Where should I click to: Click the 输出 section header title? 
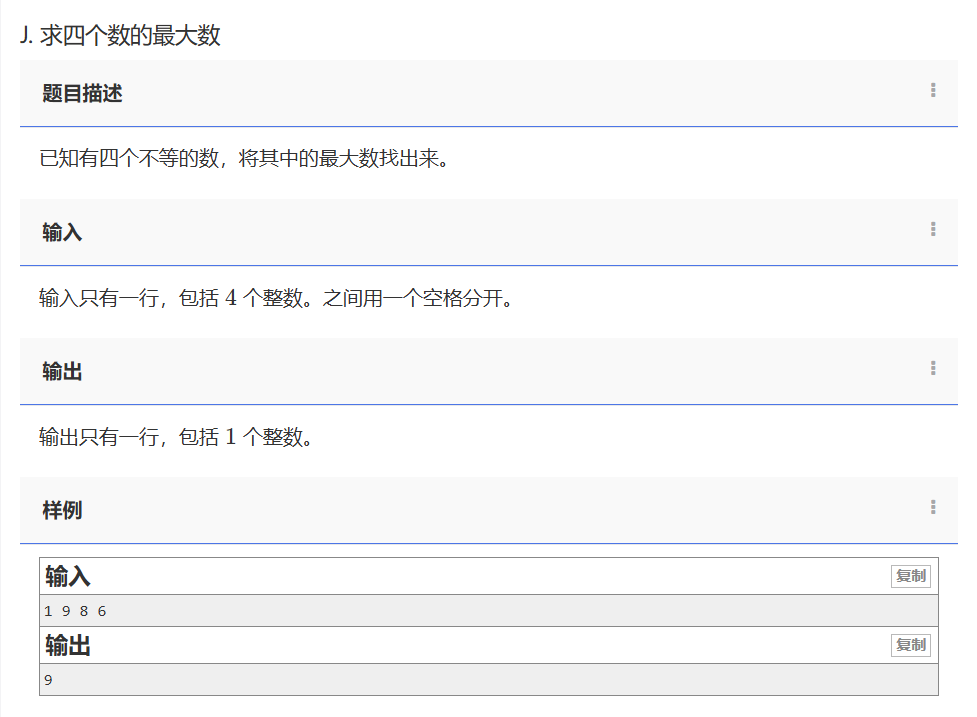click(62, 372)
